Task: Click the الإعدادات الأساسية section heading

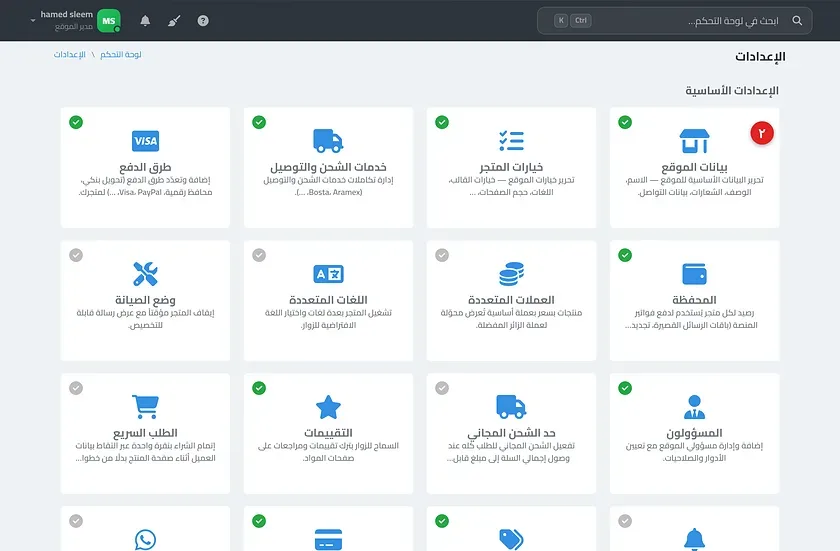Action: [732, 90]
